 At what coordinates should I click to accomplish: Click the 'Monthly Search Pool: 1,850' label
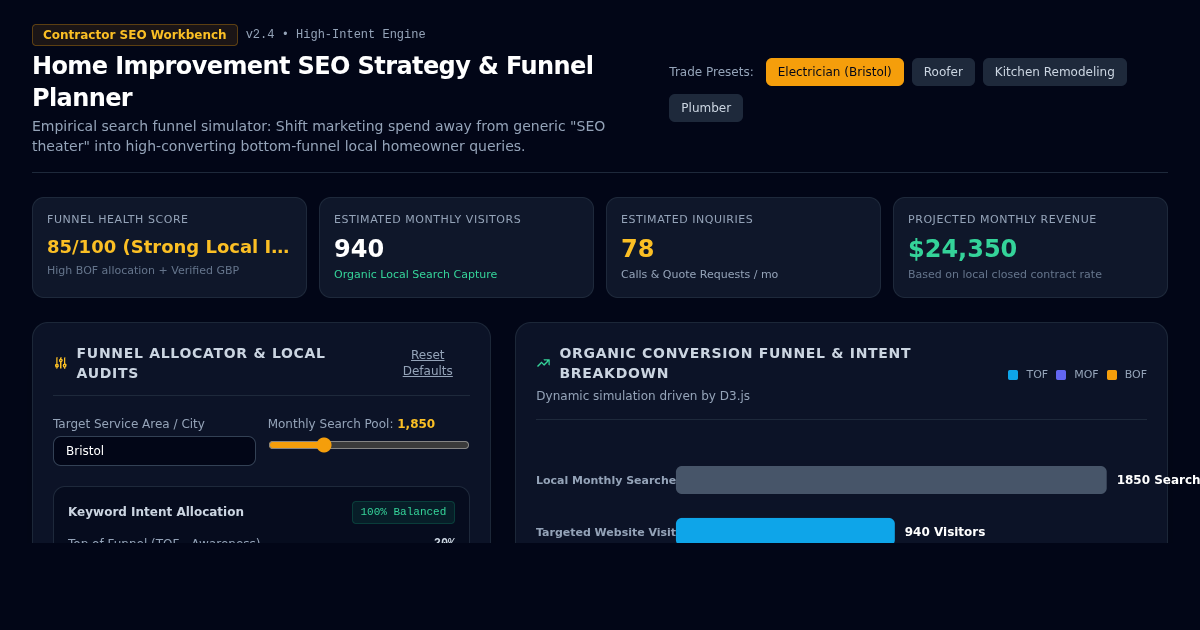click(351, 424)
